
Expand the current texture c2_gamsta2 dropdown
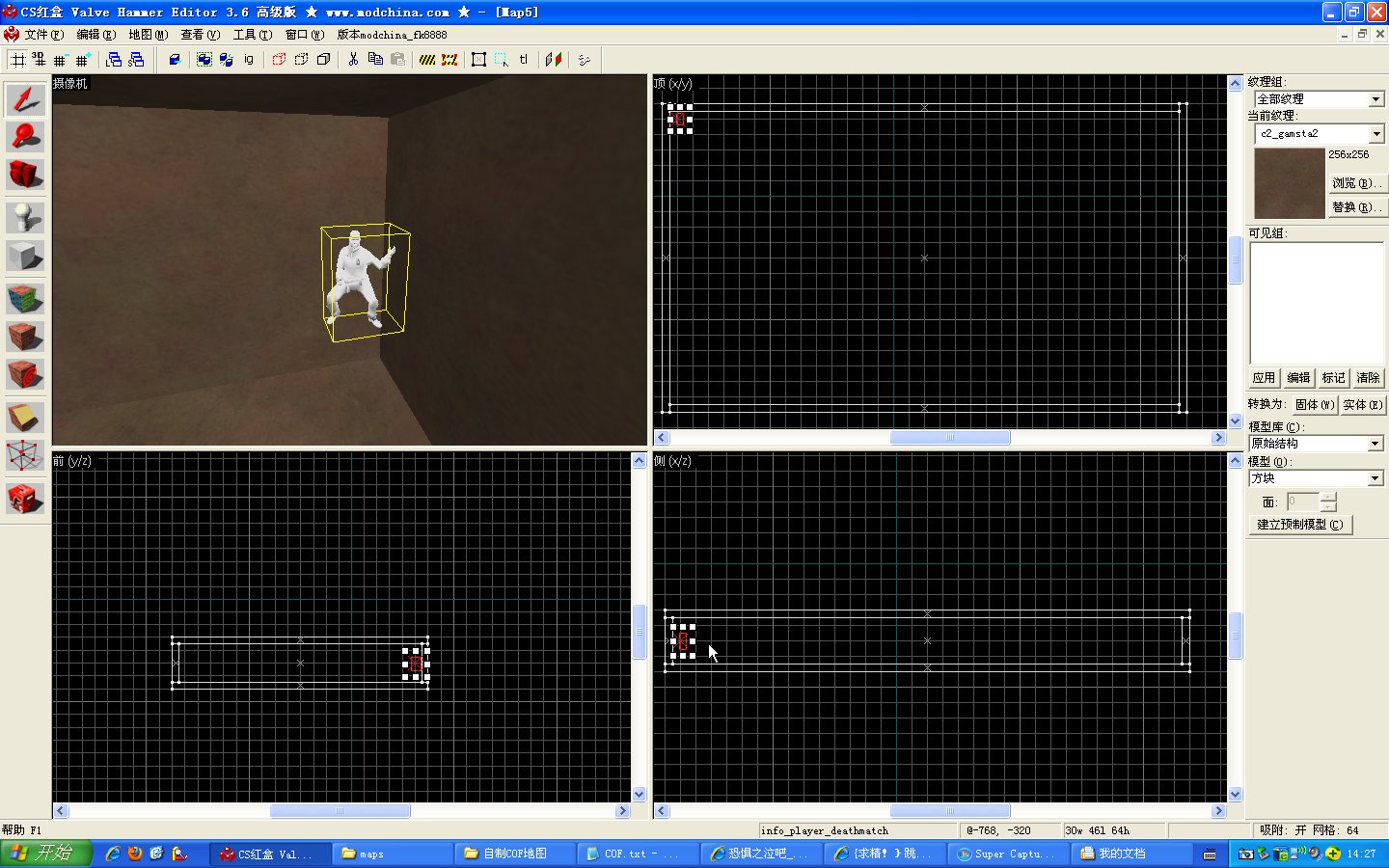(x=1376, y=134)
